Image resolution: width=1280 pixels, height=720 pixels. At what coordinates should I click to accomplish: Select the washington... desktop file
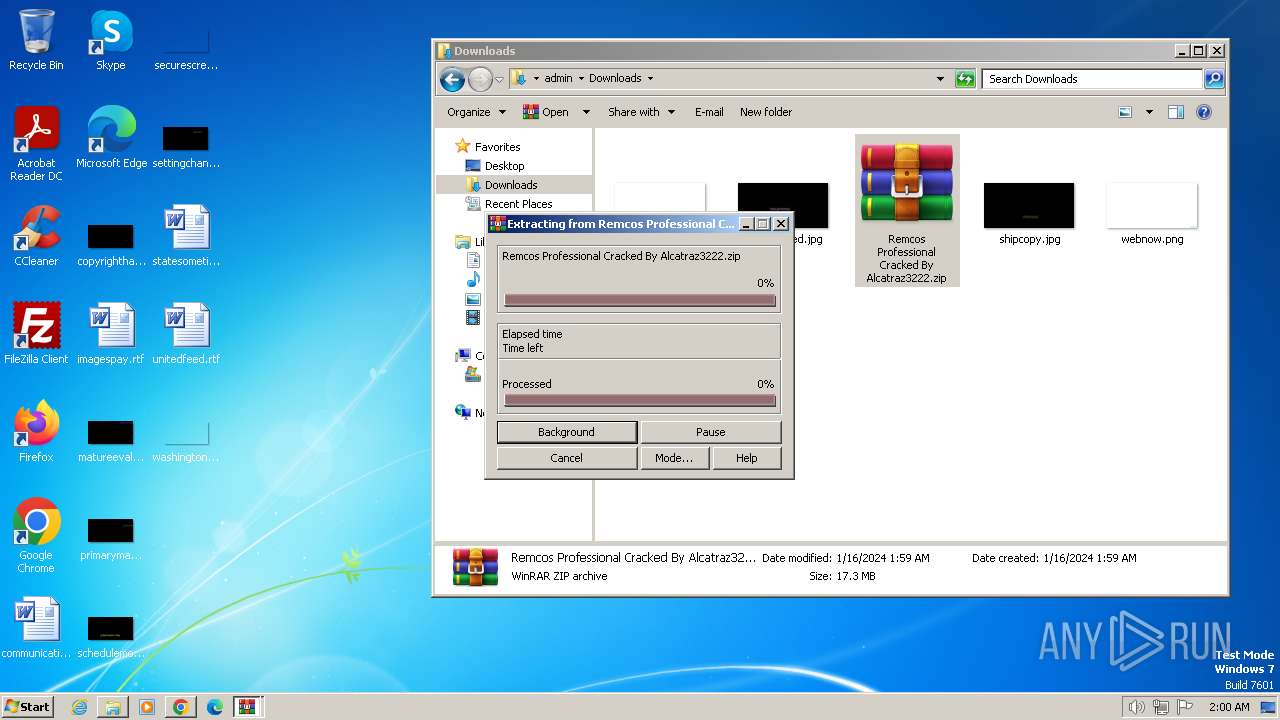pyautogui.click(x=186, y=439)
